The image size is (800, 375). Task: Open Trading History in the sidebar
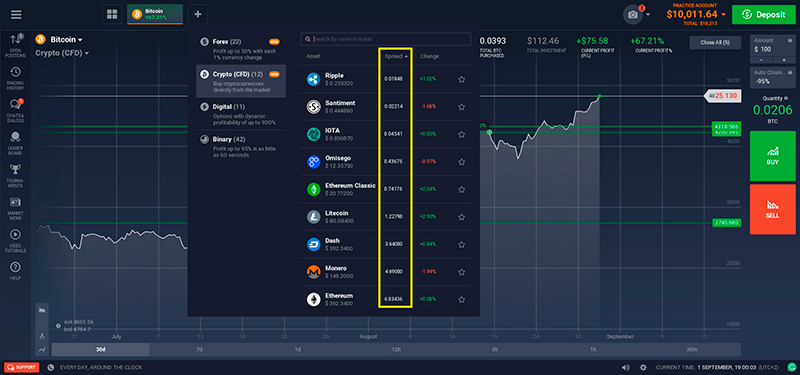15,78
